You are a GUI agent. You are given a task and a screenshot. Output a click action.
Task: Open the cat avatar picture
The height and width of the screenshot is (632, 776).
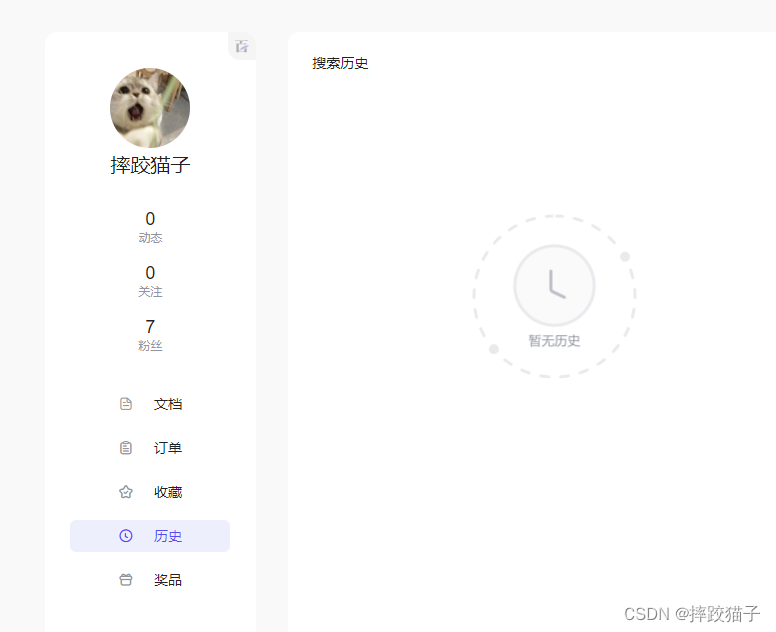(x=150, y=108)
